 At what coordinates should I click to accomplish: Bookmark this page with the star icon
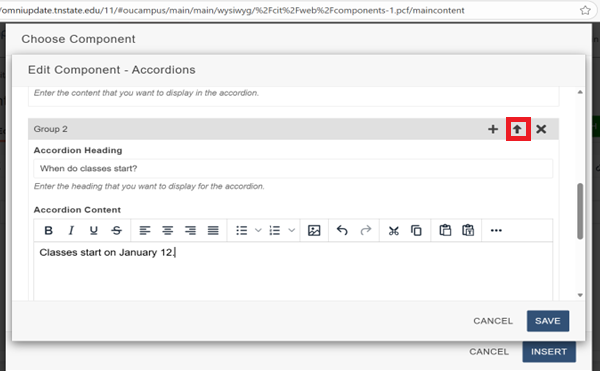pyautogui.click(x=585, y=10)
